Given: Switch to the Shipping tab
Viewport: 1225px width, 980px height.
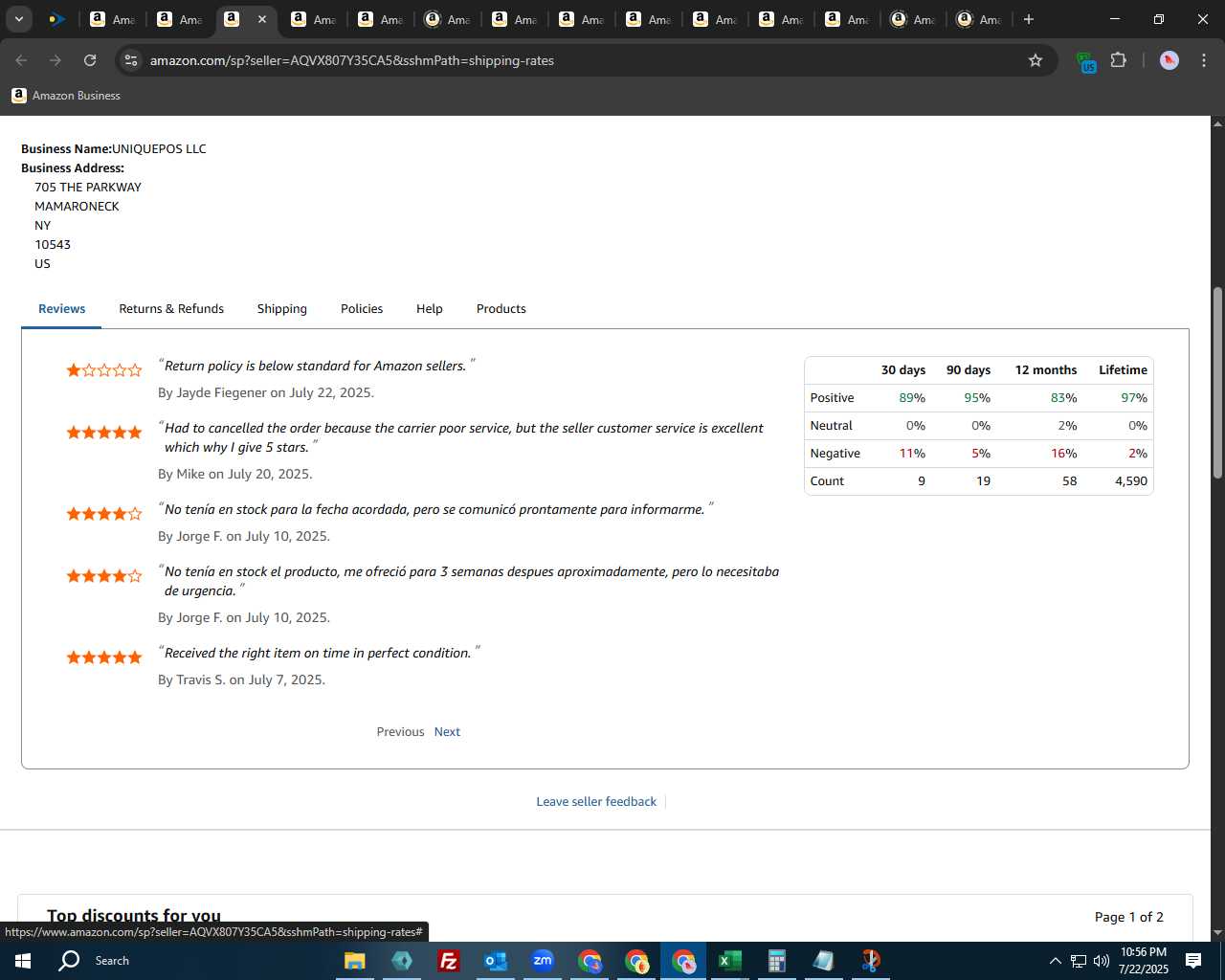Looking at the screenshot, I should point(282,309).
